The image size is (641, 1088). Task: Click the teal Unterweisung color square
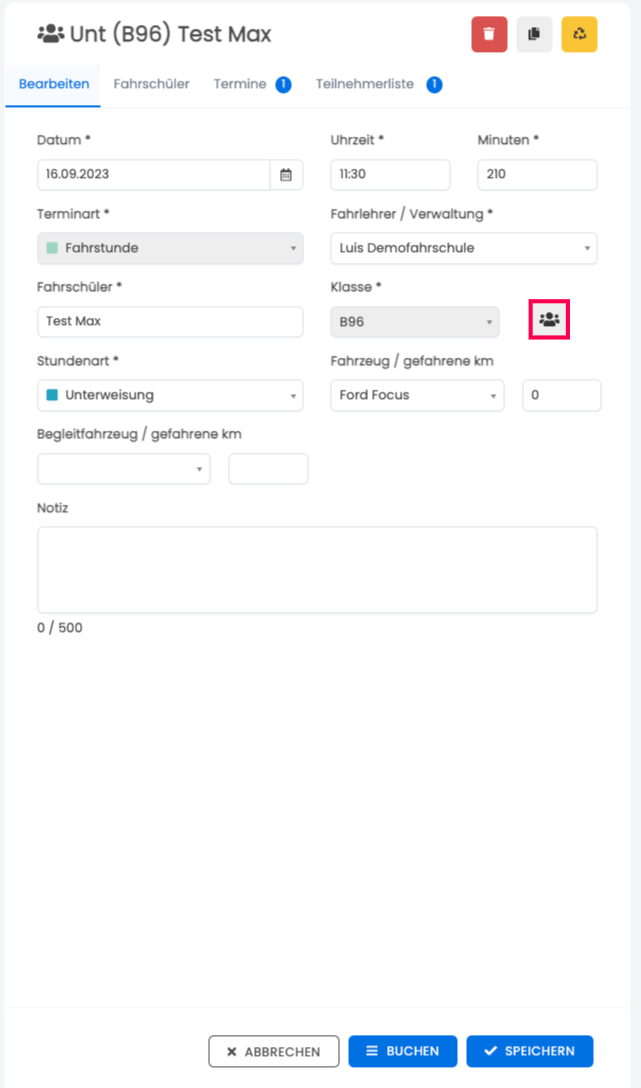(x=52, y=396)
